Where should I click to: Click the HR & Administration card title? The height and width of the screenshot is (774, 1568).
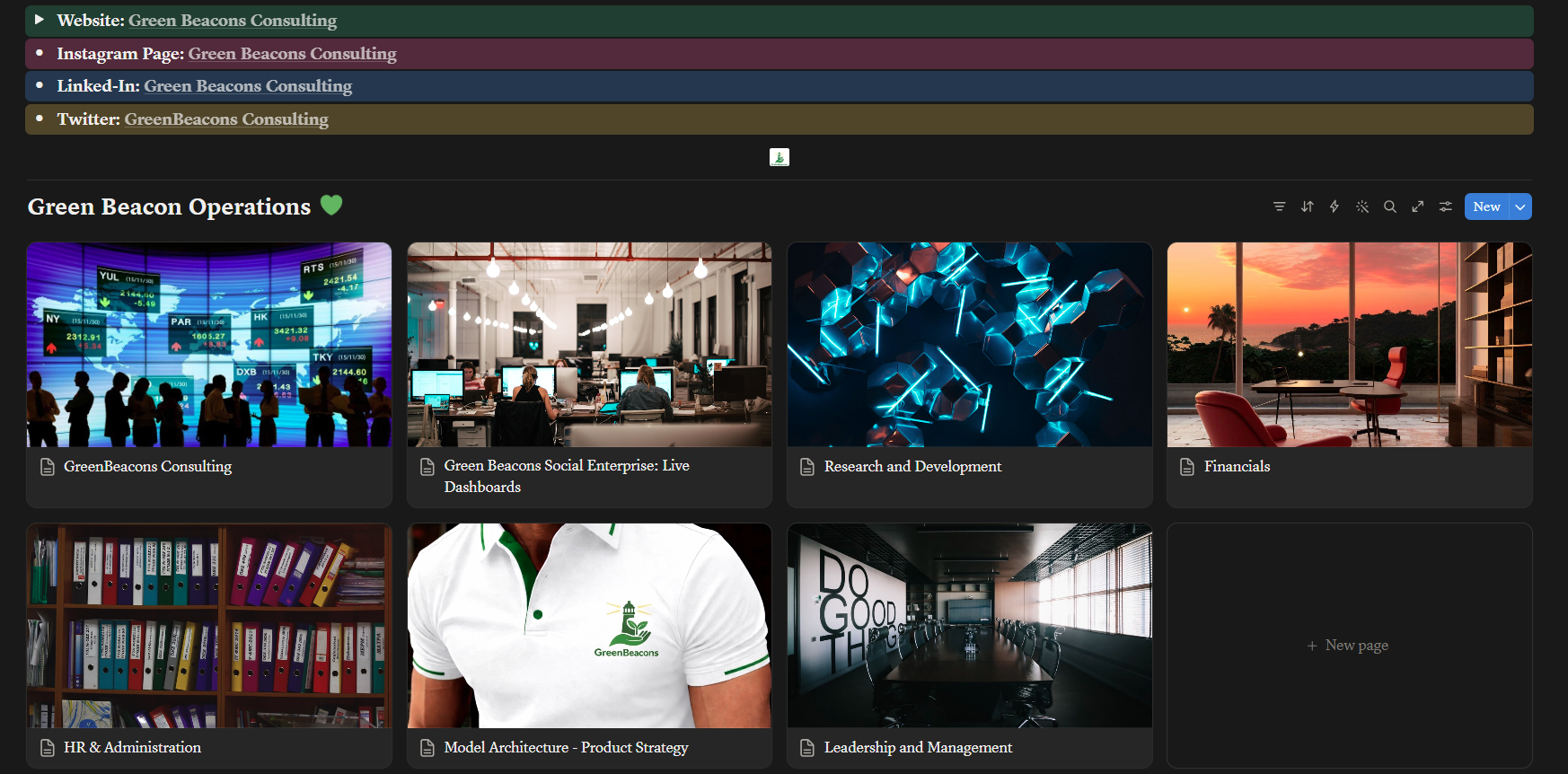pyautogui.click(x=132, y=747)
